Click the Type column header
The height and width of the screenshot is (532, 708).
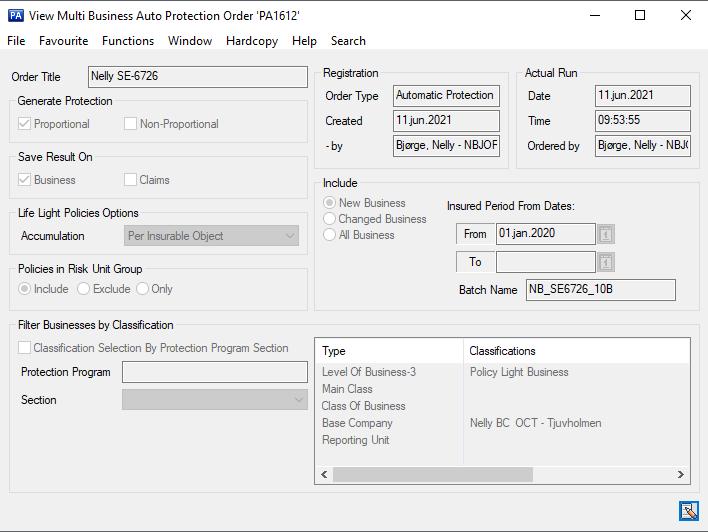(390, 351)
